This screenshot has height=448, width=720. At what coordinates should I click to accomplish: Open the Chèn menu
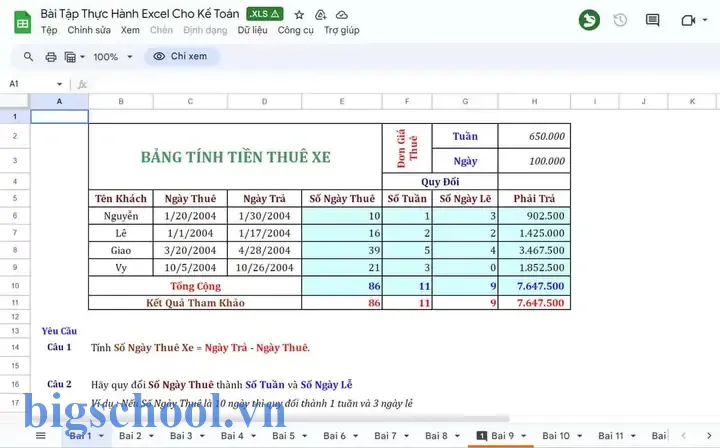coord(161,30)
